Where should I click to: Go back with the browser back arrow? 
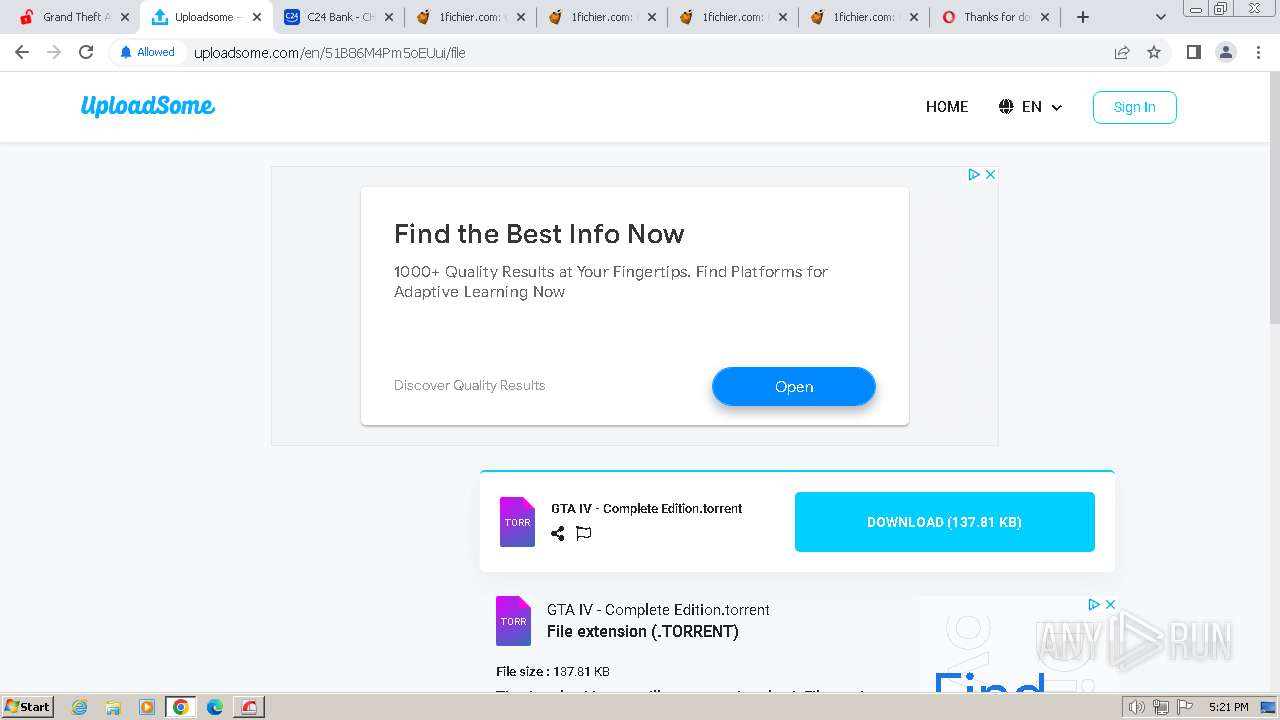click(x=22, y=52)
